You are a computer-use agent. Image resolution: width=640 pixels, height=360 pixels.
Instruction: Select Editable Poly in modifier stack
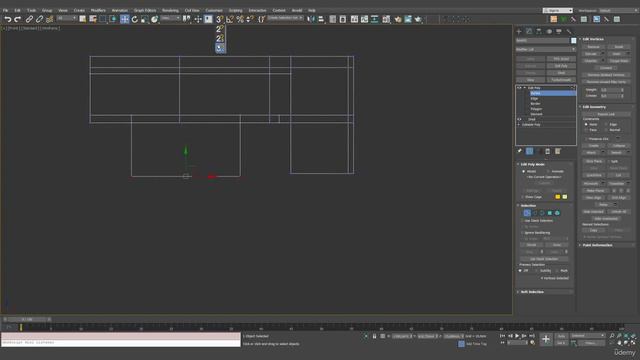pyautogui.click(x=531, y=124)
